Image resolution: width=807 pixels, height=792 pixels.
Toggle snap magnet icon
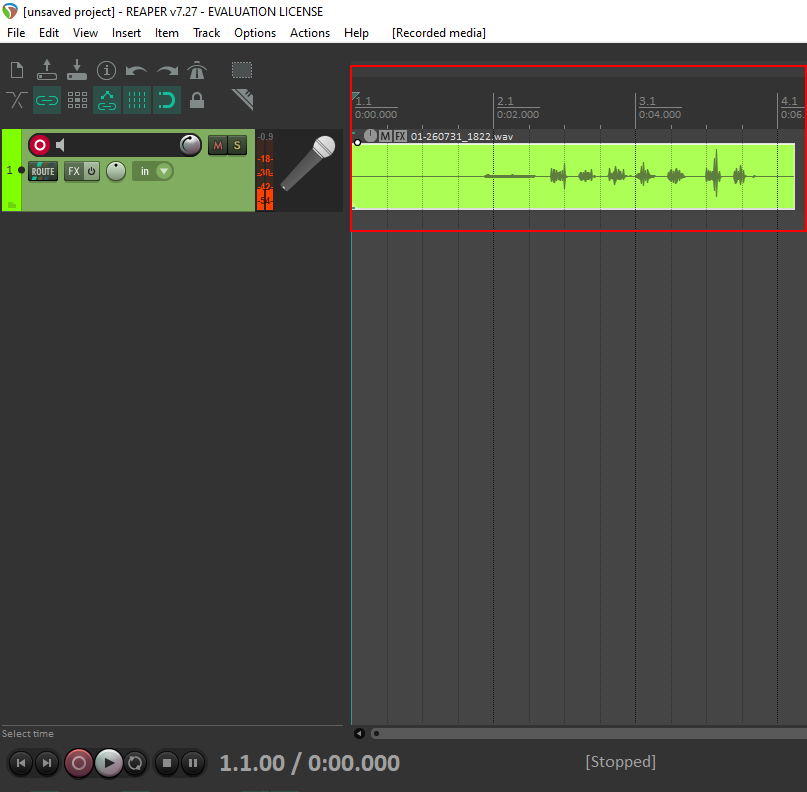tap(167, 100)
